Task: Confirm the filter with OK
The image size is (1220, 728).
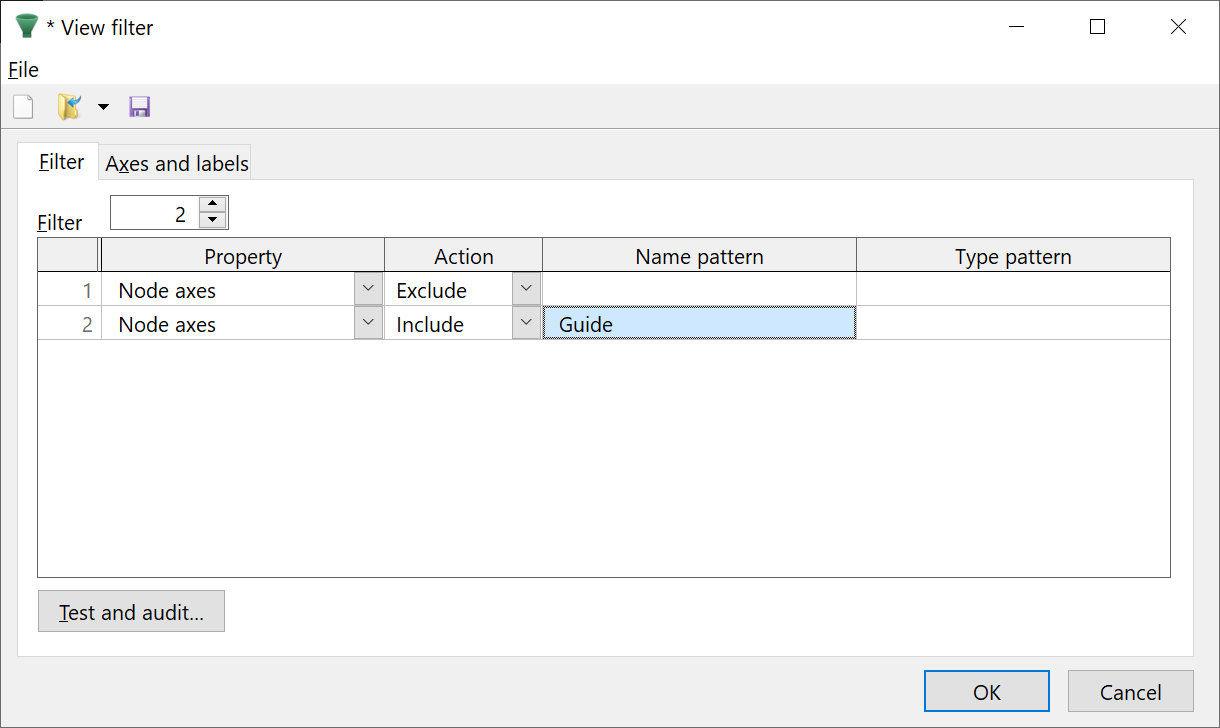Action: pos(986,692)
